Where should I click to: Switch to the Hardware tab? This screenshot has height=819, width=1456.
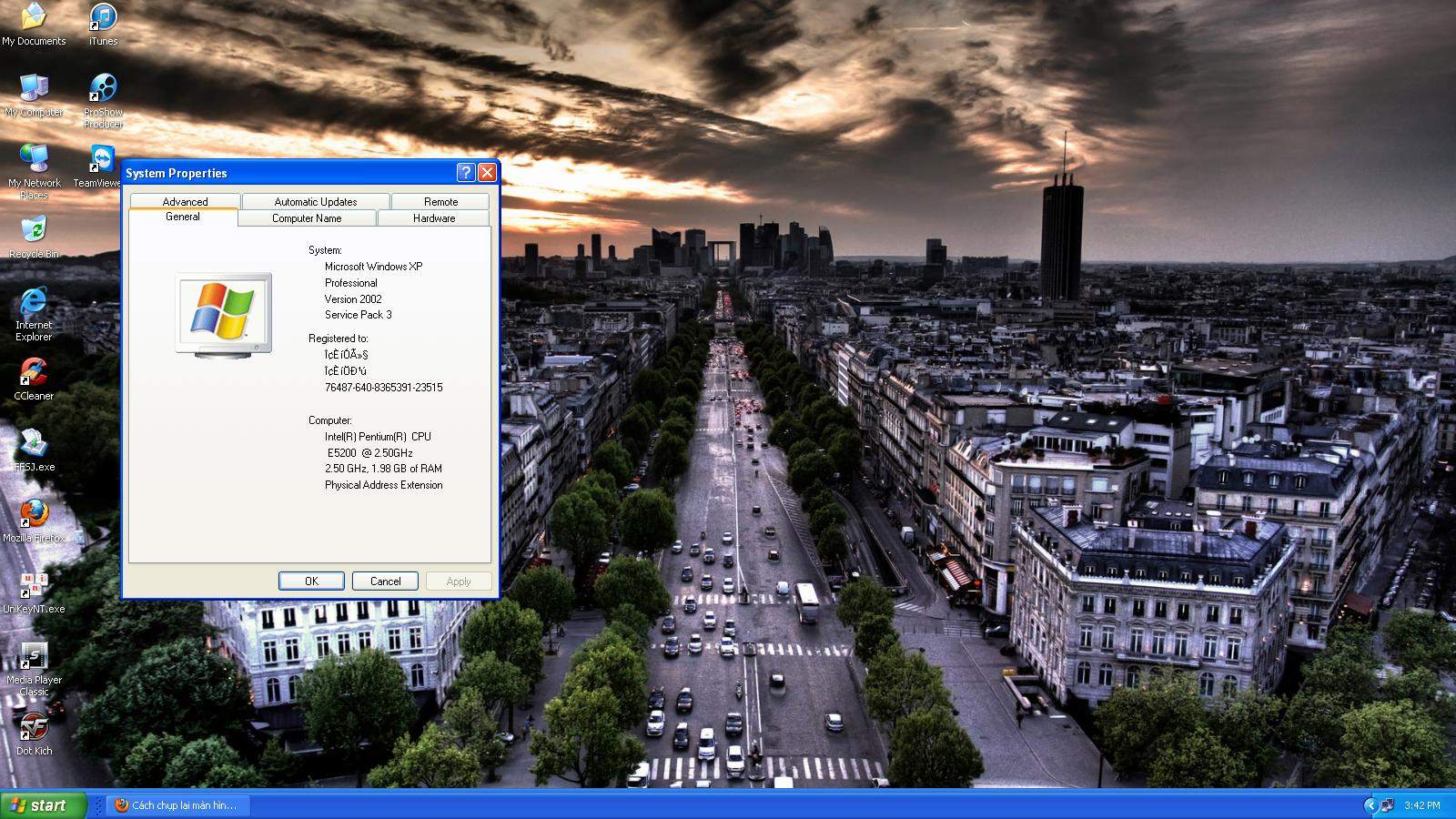(x=434, y=218)
